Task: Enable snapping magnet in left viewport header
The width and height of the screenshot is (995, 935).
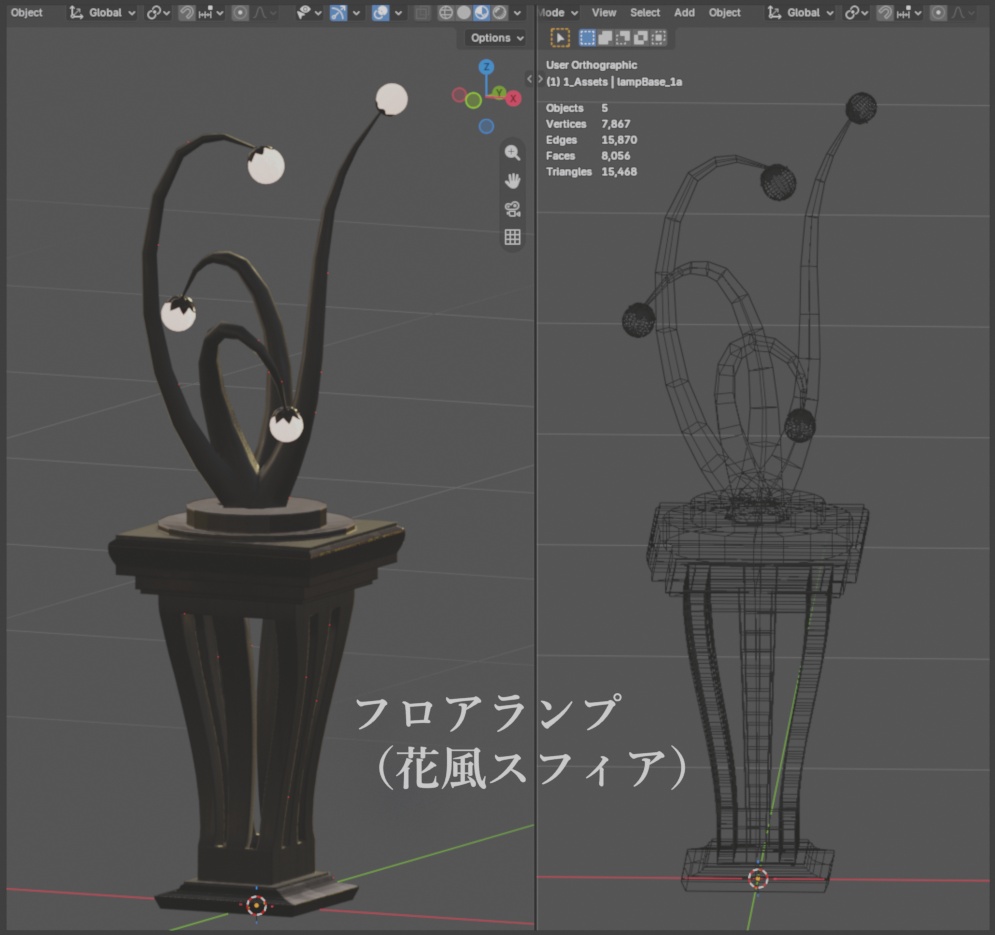Action: (x=187, y=13)
